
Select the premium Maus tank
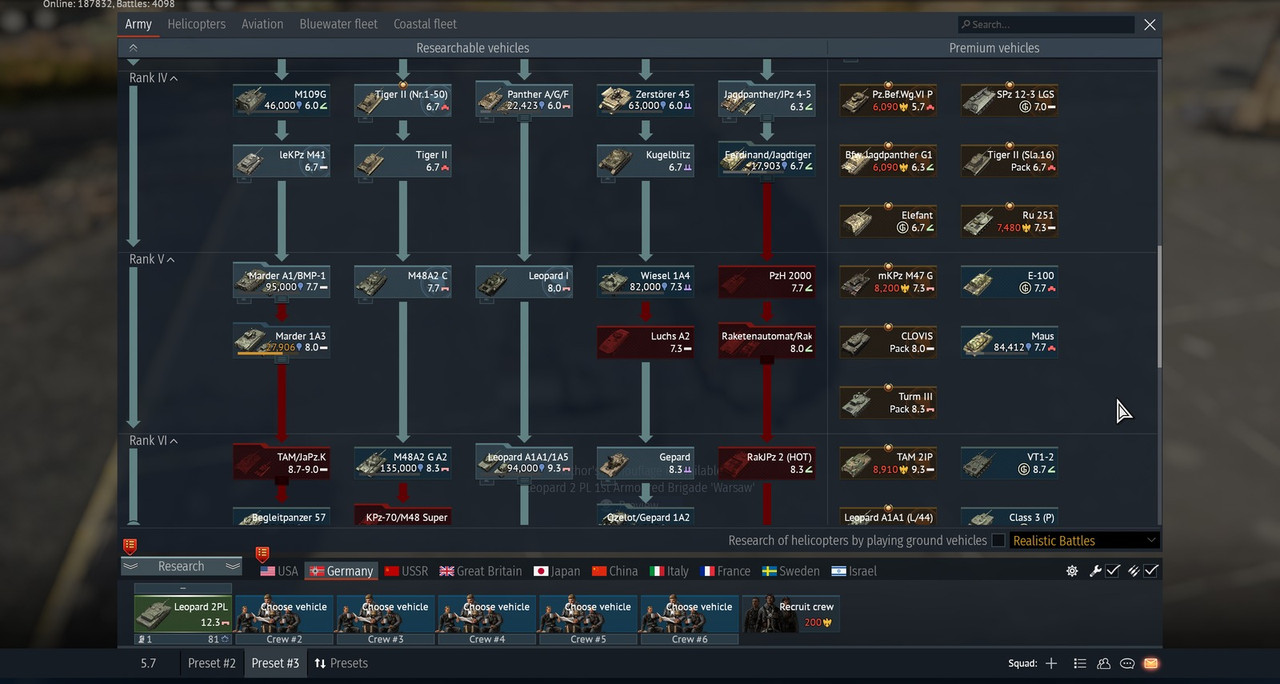pos(1009,342)
